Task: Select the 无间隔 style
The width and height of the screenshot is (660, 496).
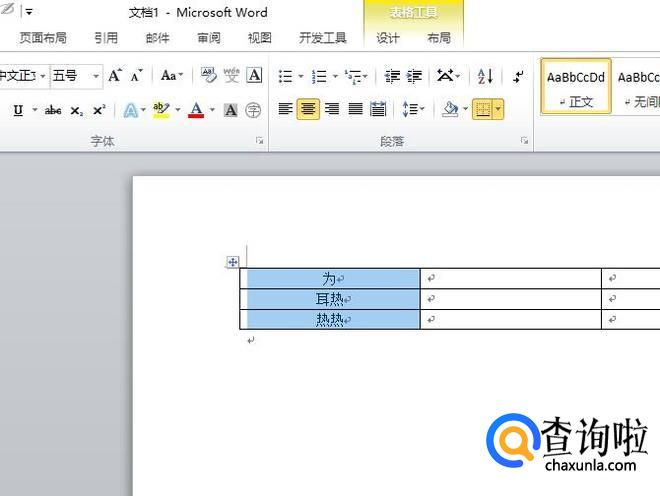Action: [637, 87]
